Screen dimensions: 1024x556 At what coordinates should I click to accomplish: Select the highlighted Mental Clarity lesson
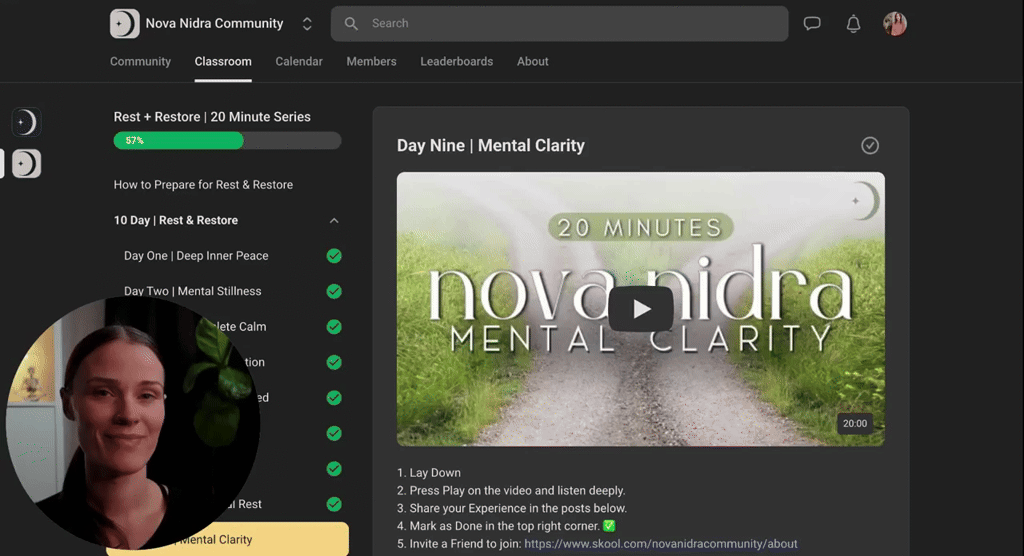(x=227, y=539)
